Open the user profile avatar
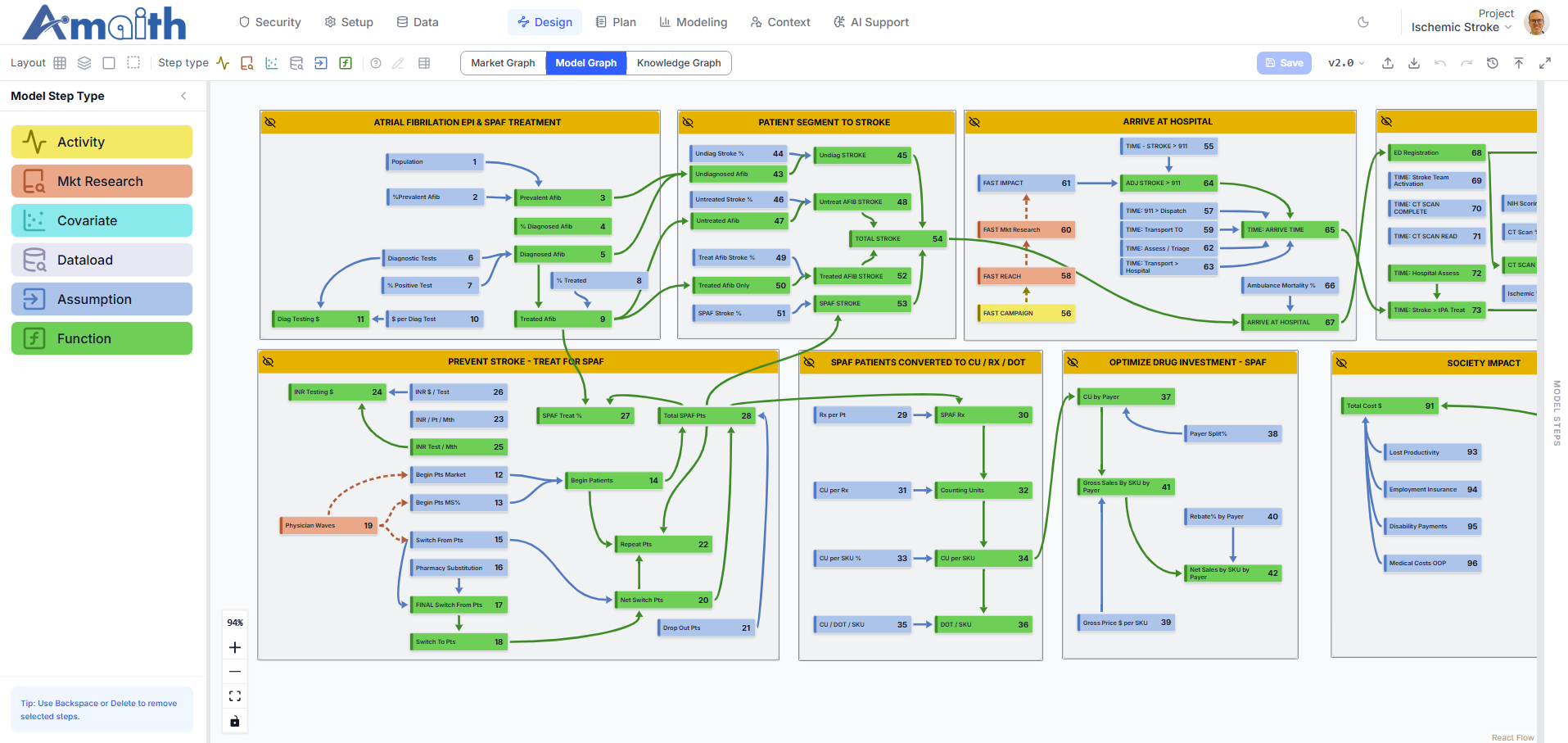The width and height of the screenshot is (1568, 743). click(1536, 22)
